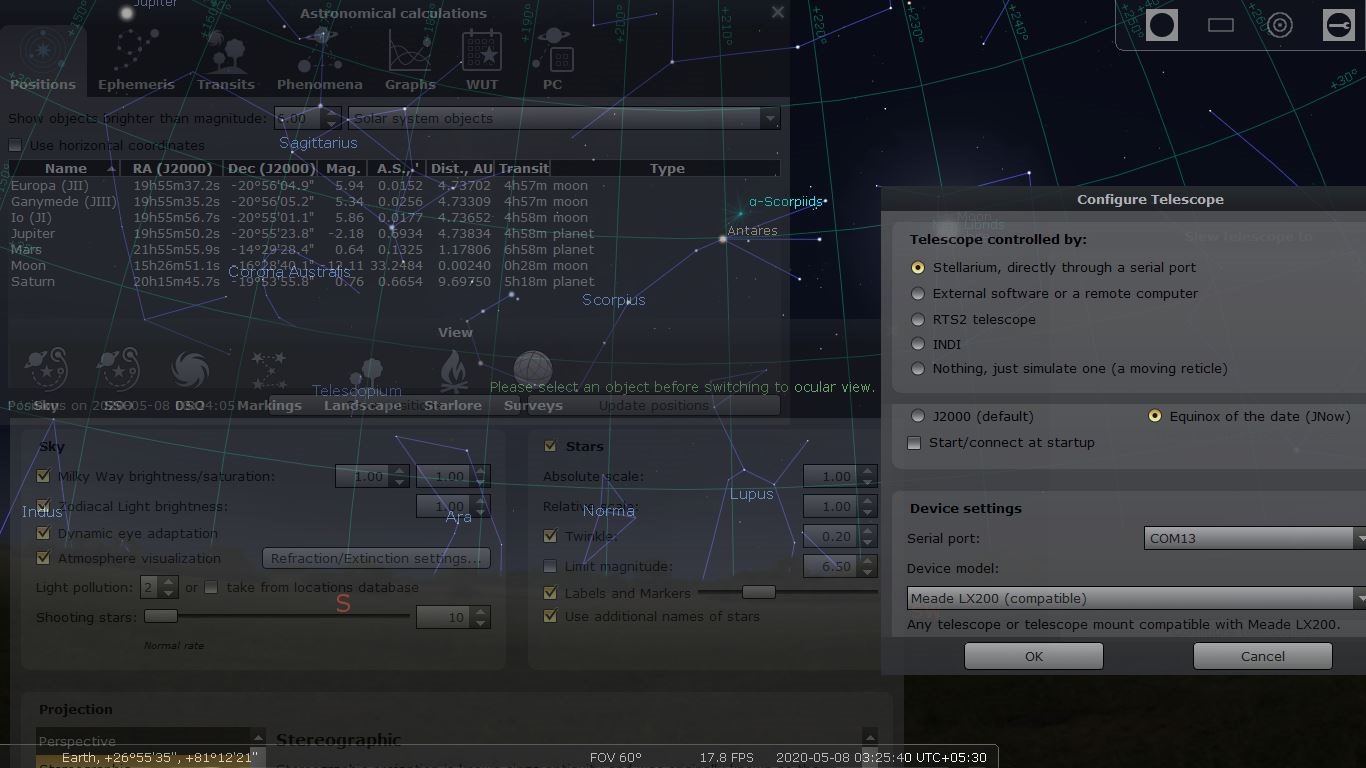
Task: Click the Graphs chart icon
Action: 410,48
